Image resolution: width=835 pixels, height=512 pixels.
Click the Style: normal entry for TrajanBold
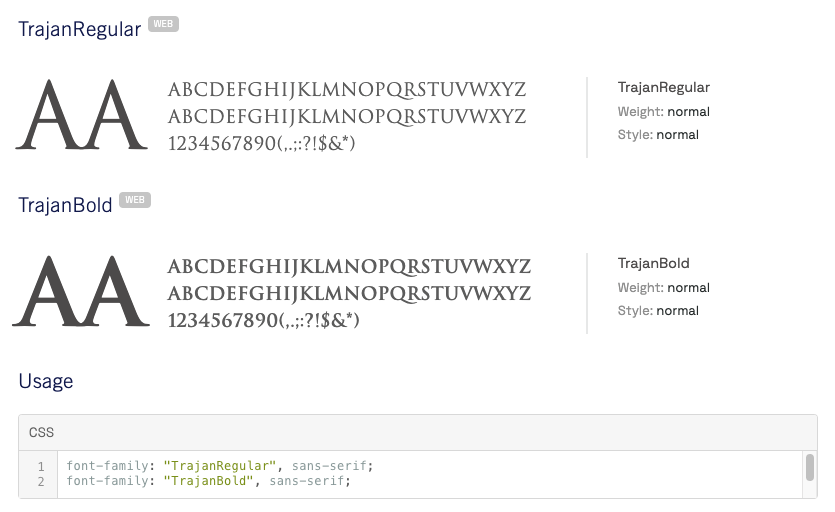pos(658,311)
